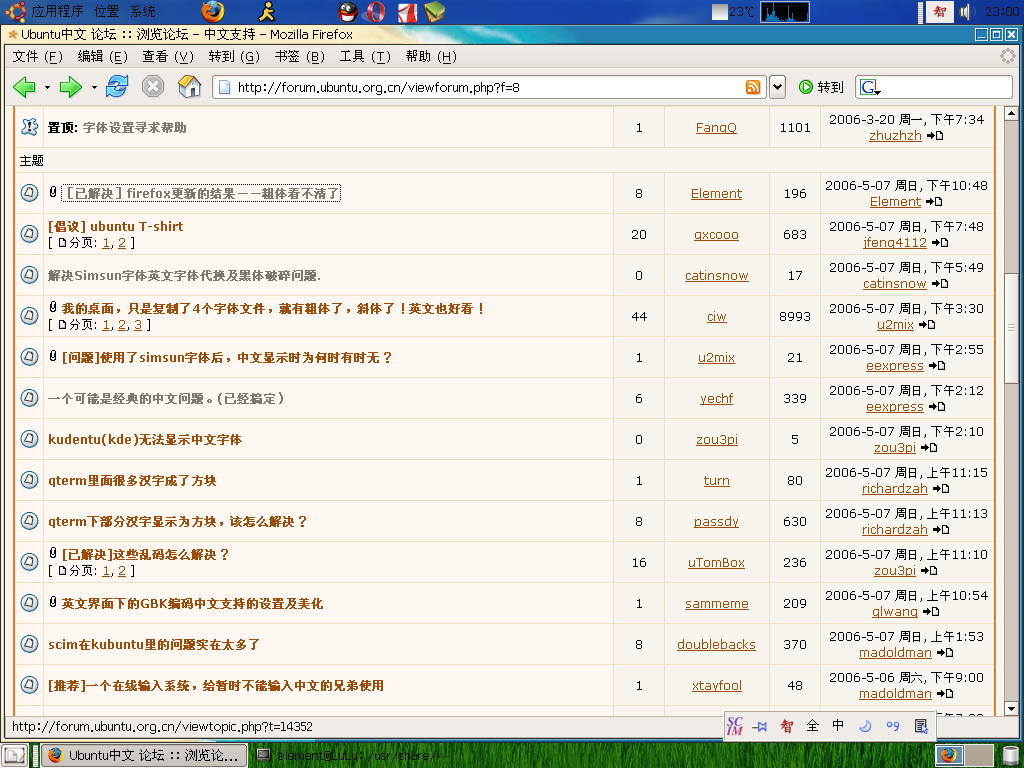This screenshot has height=768, width=1024.
Task: Click the last-post icon next to glwang
Action: click(931, 612)
